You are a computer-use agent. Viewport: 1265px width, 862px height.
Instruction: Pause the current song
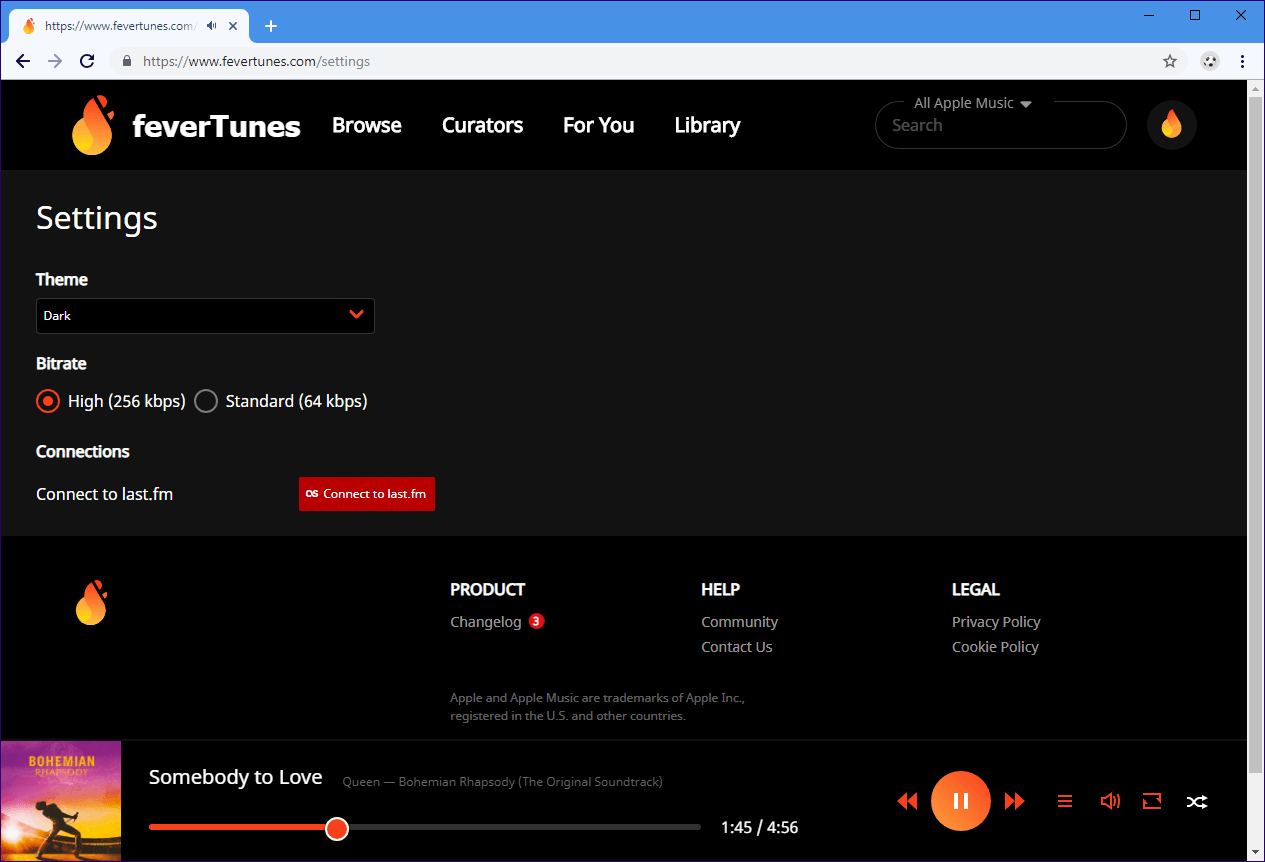[x=961, y=801]
